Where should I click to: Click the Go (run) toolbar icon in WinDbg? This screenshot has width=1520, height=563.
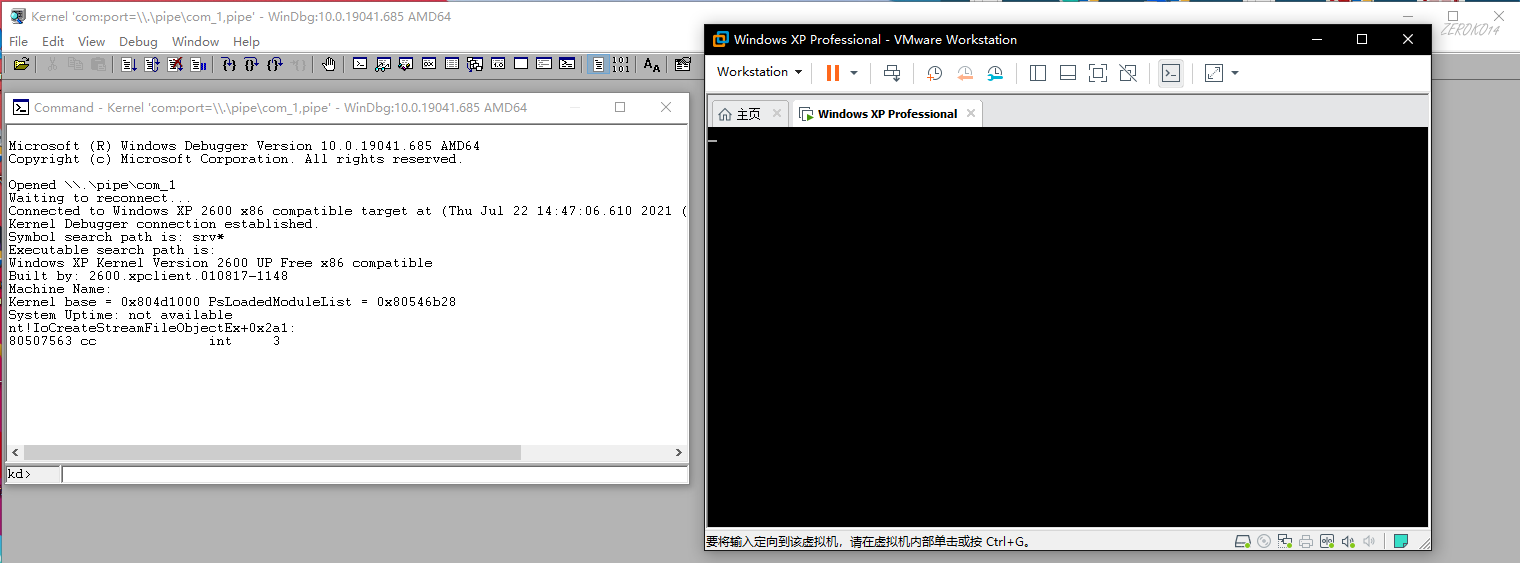pyautogui.click(x=128, y=64)
